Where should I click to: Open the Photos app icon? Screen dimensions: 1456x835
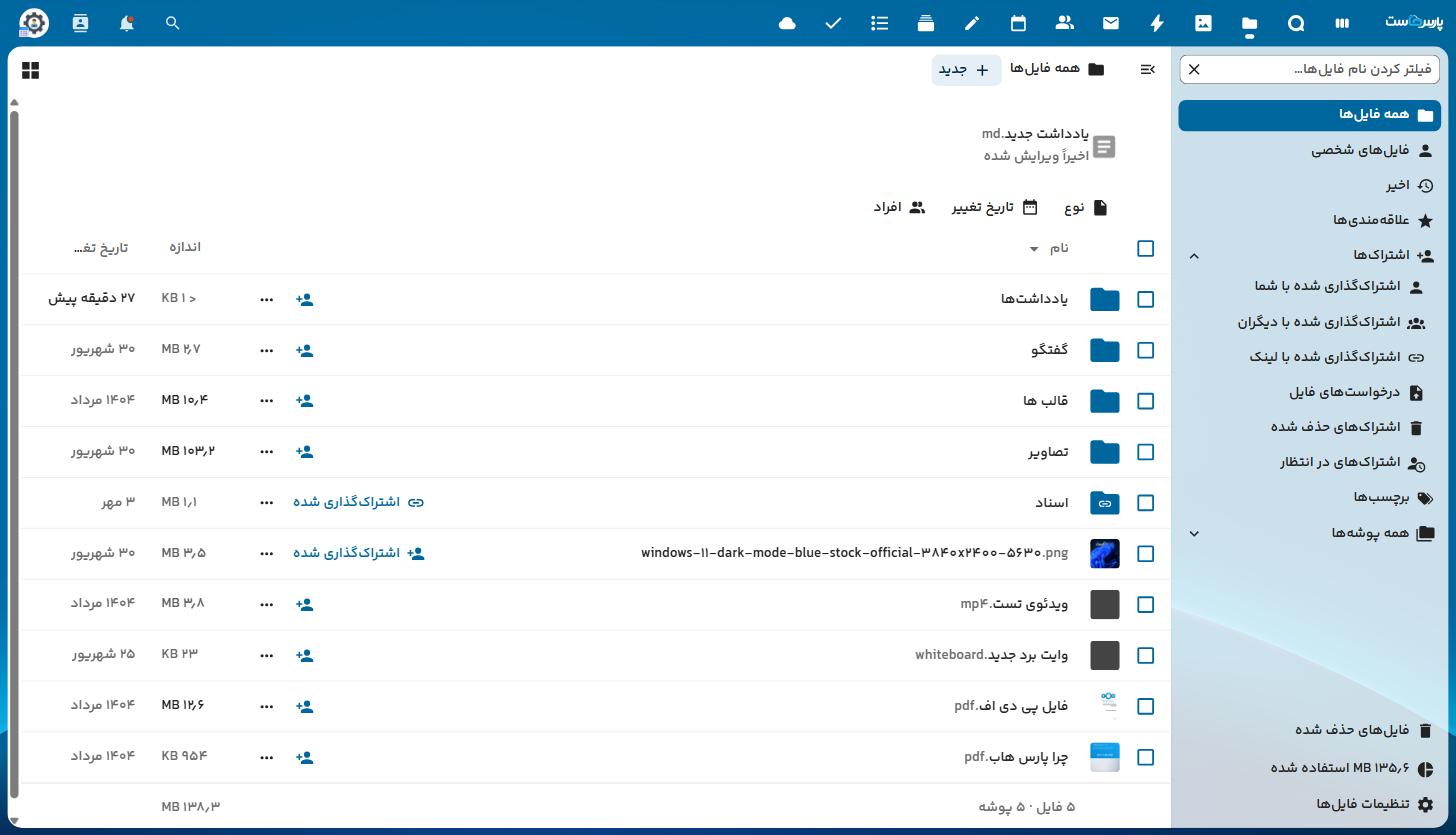(1203, 23)
